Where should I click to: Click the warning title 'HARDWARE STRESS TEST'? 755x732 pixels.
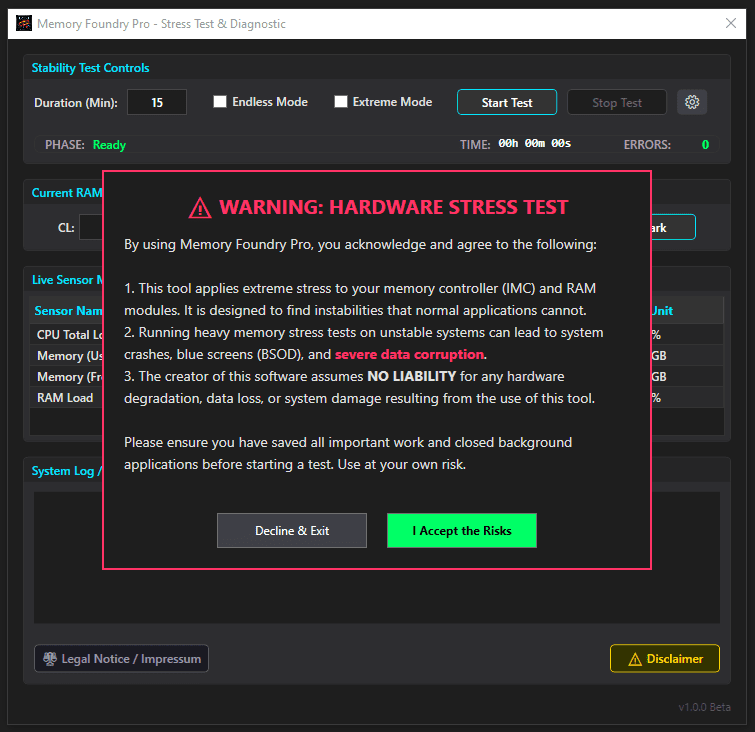tap(448, 207)
